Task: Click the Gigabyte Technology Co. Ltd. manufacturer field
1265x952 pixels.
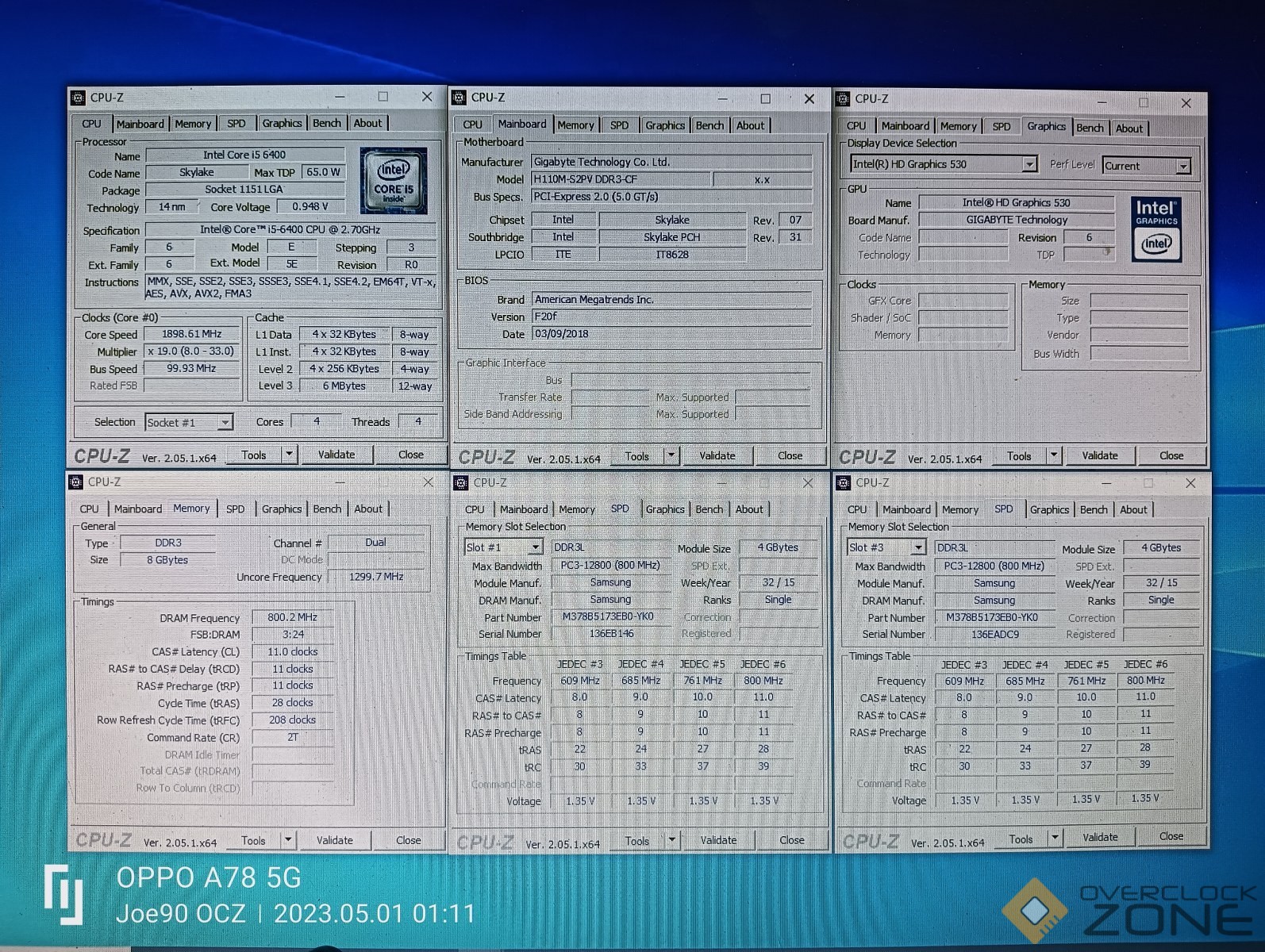Action: [x=671, y=162]
